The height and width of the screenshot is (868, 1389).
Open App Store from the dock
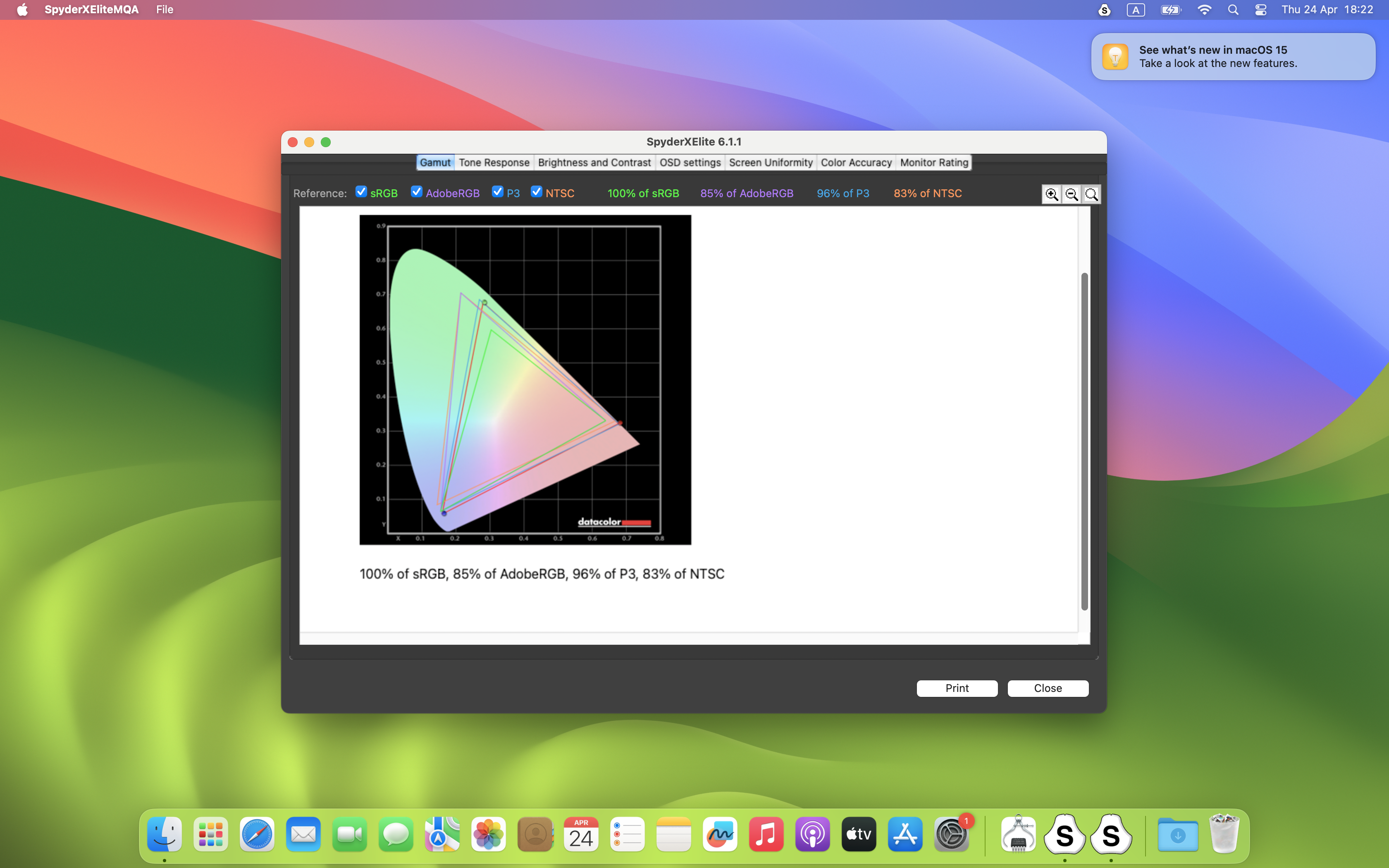(905, 834)
